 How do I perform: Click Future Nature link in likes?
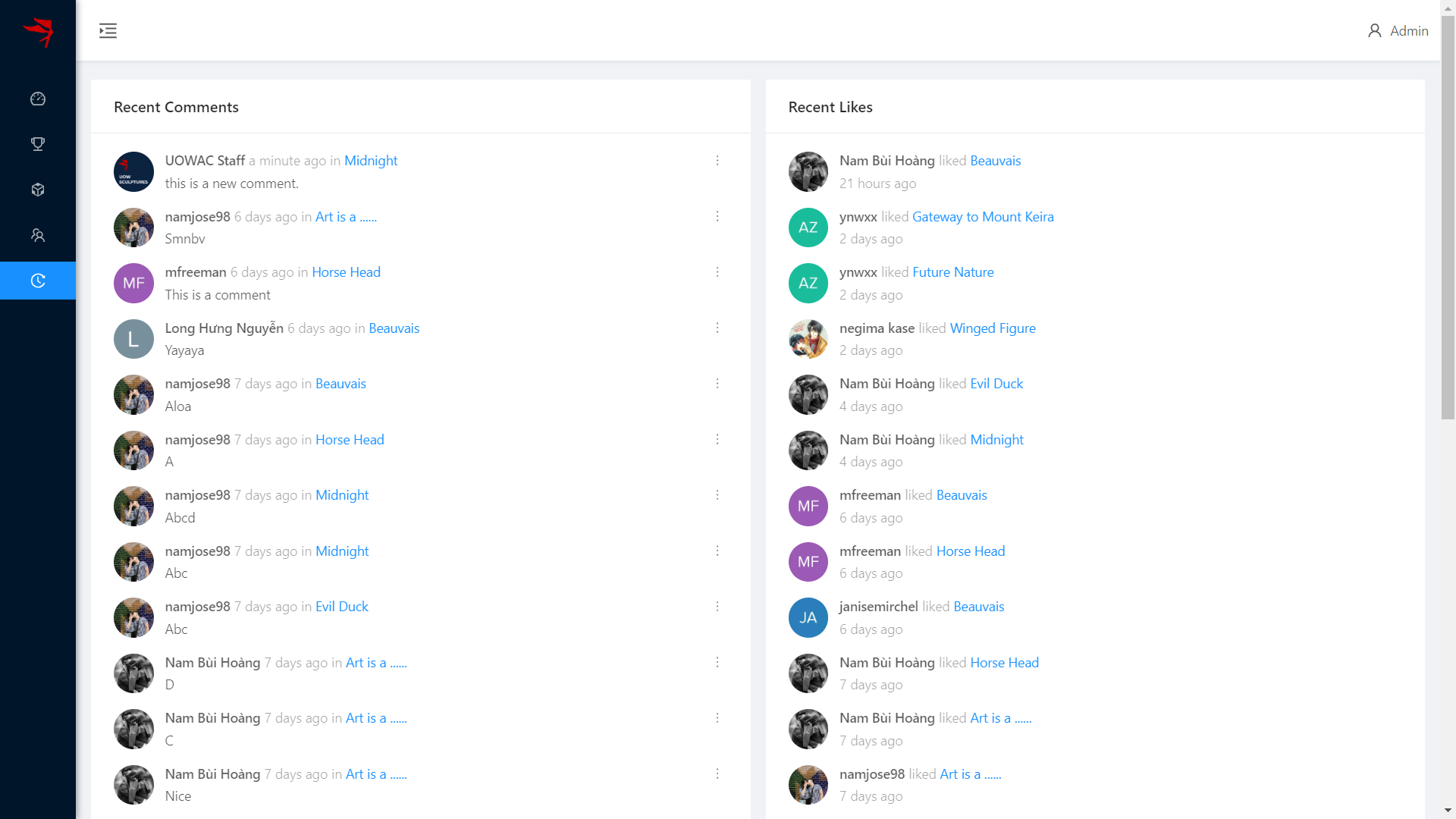click(x=952, y=272)
